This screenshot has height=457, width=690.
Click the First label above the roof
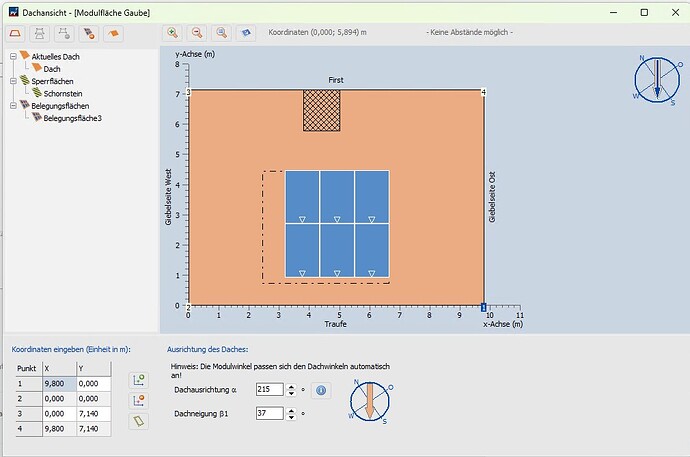tap(336, 80)
